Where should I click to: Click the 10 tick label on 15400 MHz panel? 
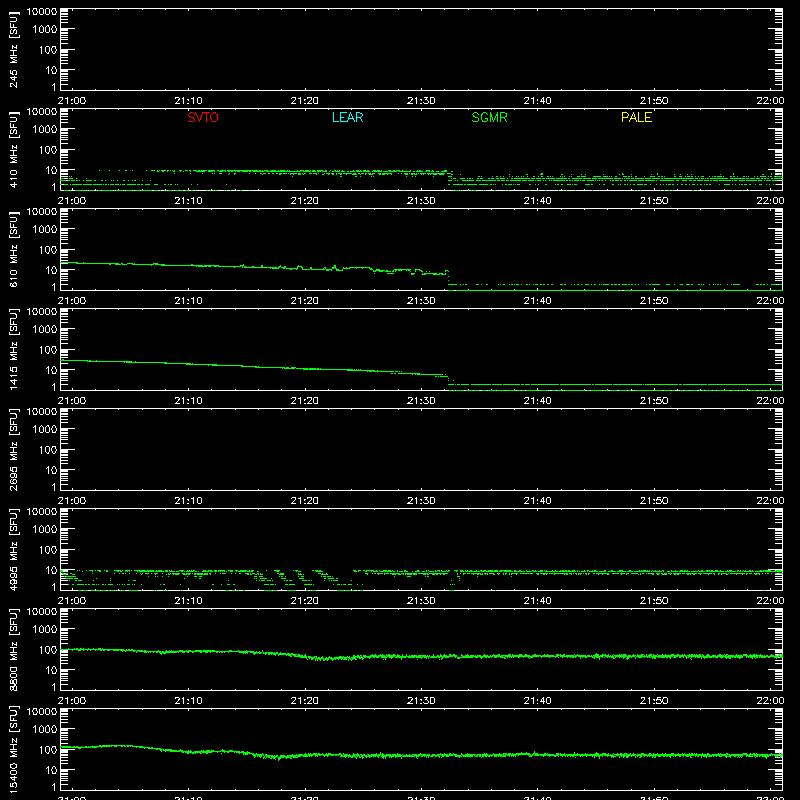[51, 770]
